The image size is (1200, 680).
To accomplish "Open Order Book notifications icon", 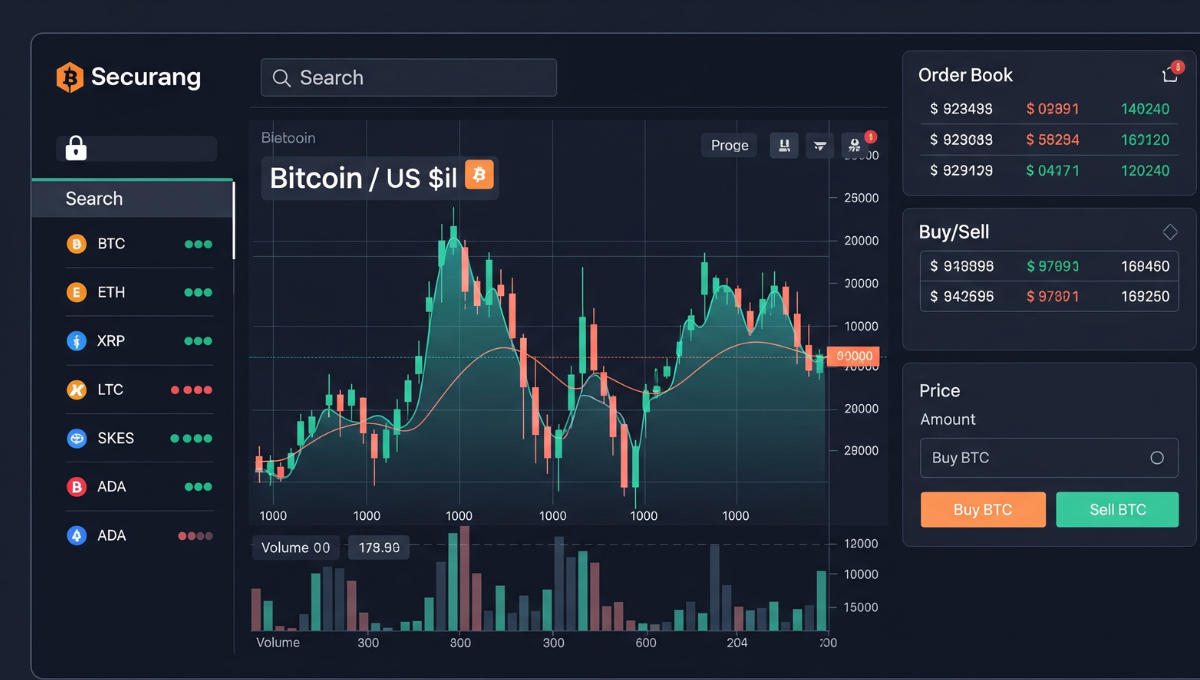I will (x=1170, y=75).
